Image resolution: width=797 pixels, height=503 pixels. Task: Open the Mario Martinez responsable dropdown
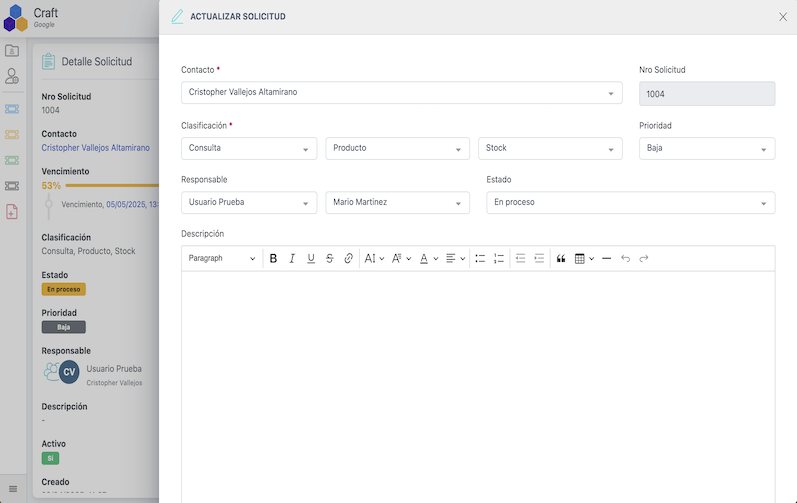[x=397, y=202]
